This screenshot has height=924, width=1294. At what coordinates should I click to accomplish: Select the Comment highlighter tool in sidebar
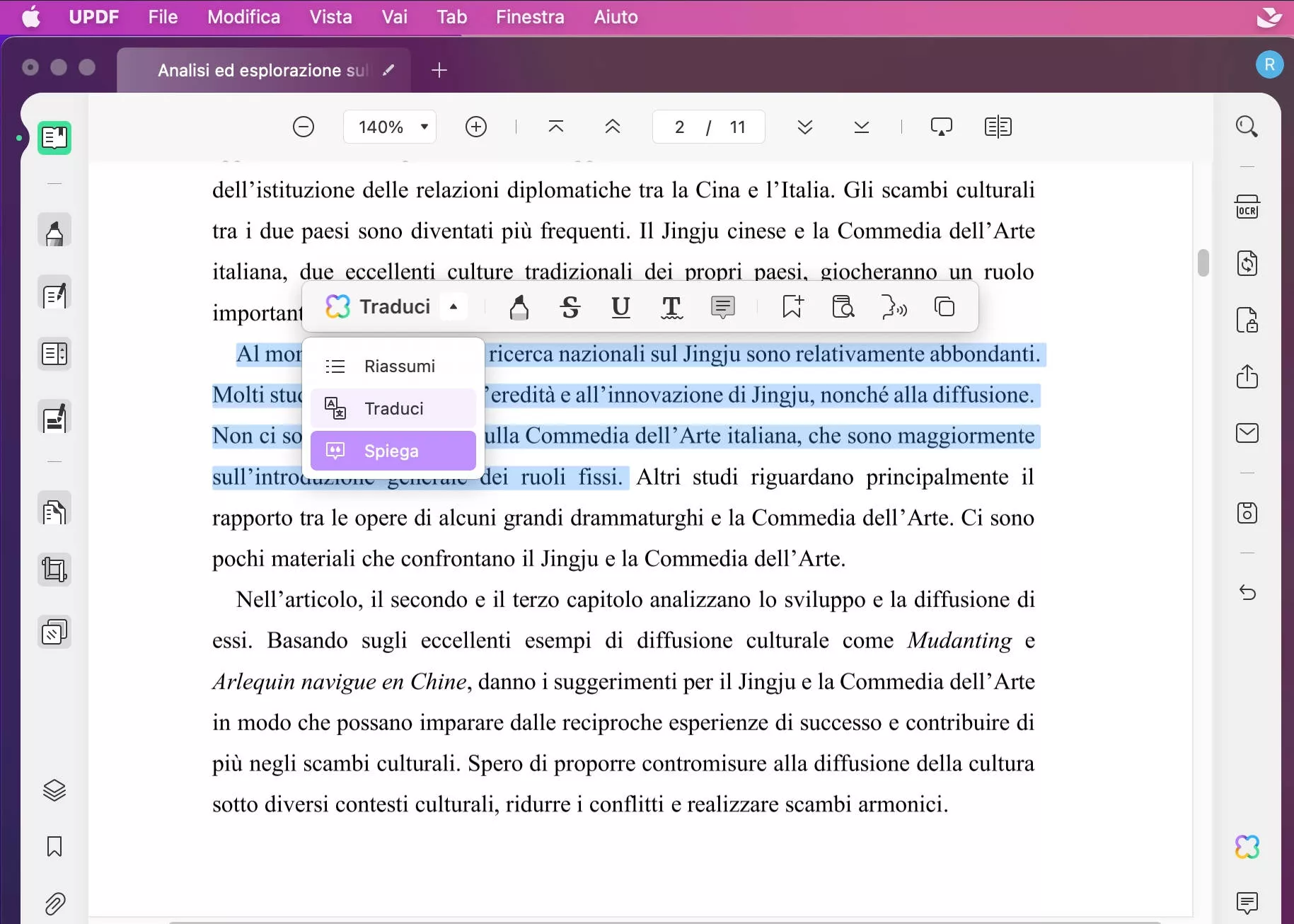coord(54,231)
